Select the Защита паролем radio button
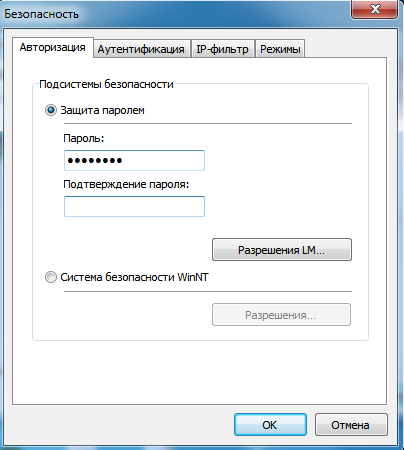404x450 pixels. point(51,110)
